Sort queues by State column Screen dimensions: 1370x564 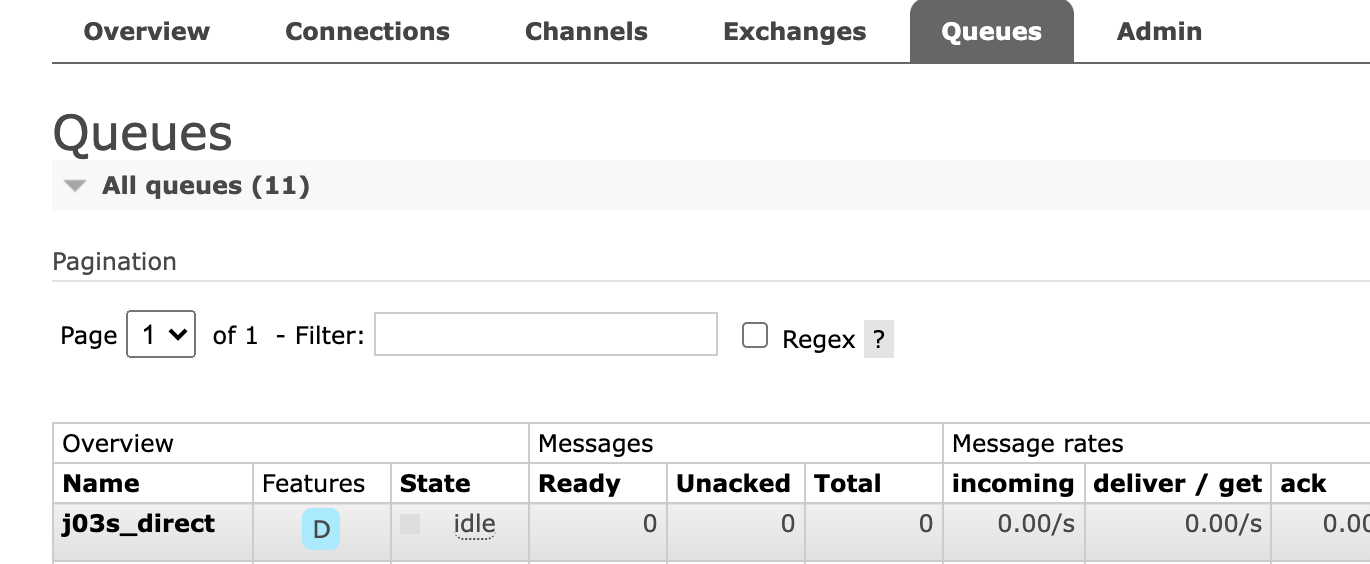coord(435,484)
